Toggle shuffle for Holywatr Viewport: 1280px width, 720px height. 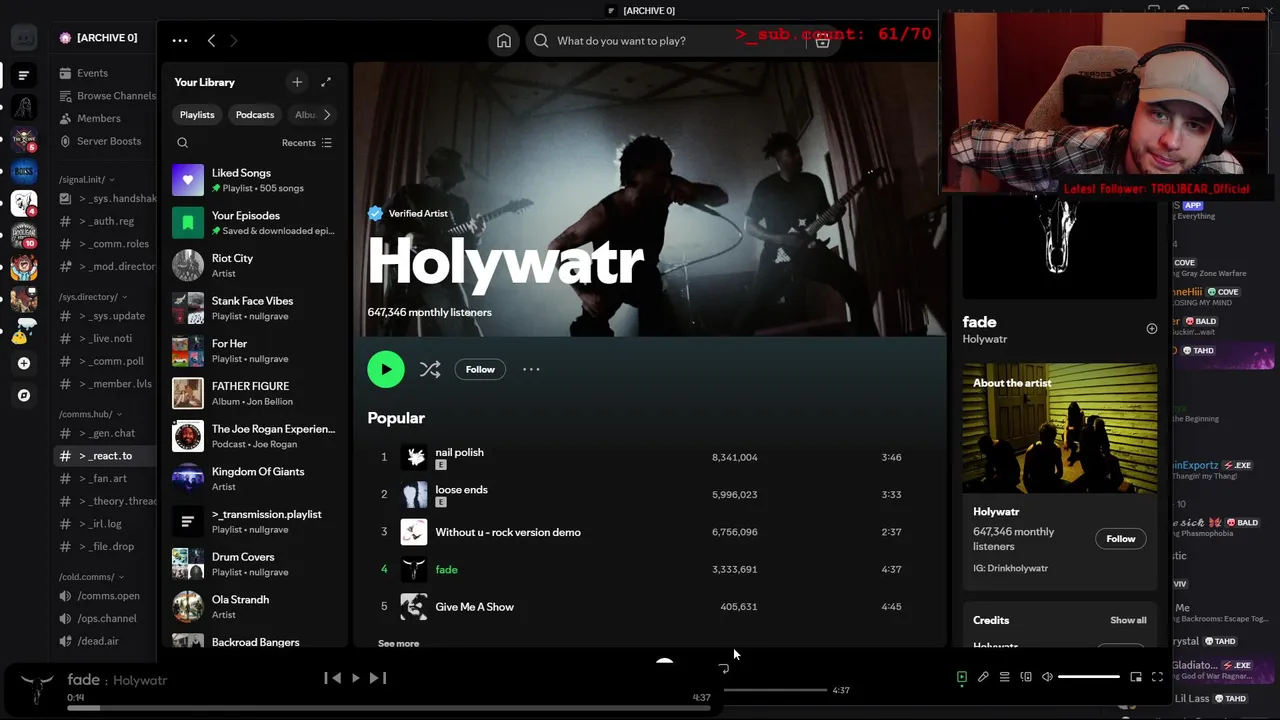point(430,370)
